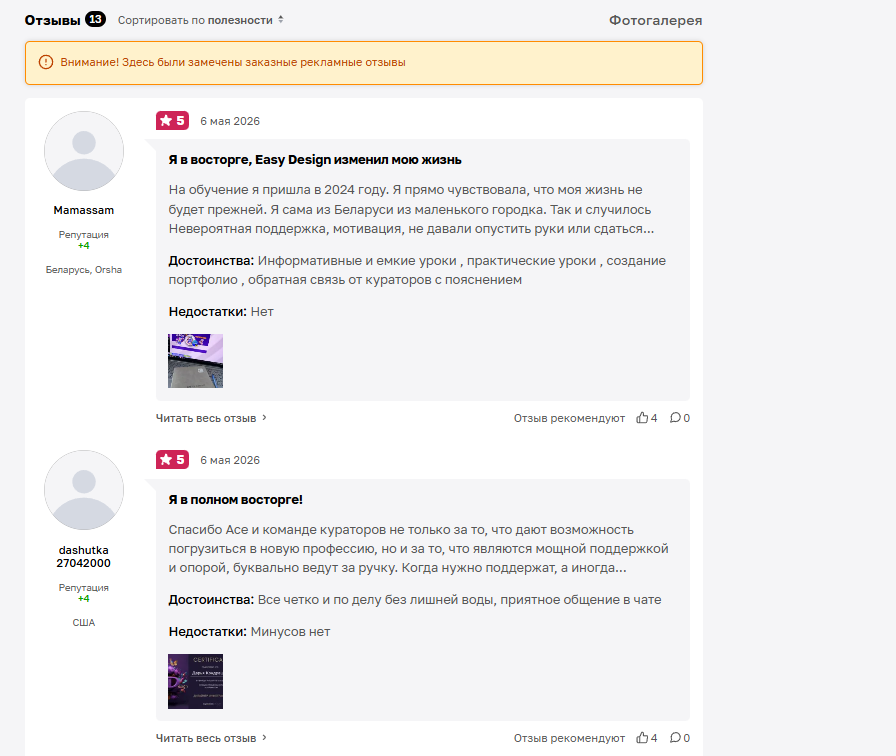Click 'США' location under dashutka
This screenshot has width=896, height=756.
click(84, 623)
